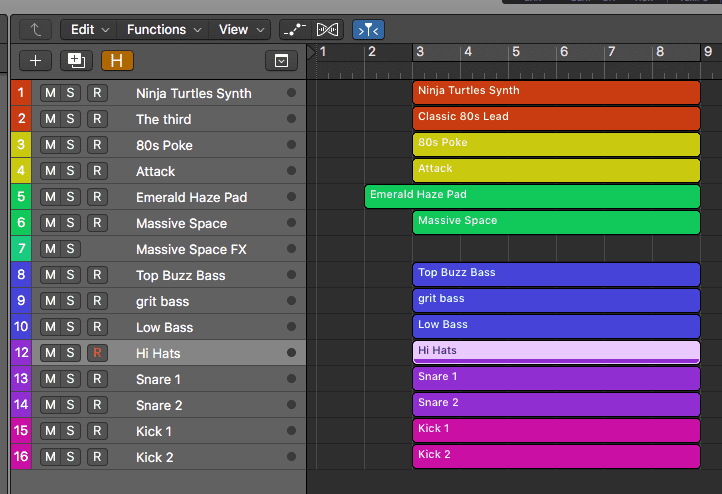Toggle the blue Catch playhead button
Viewport: 722px width, 494px height.
[x=368, y=30]
